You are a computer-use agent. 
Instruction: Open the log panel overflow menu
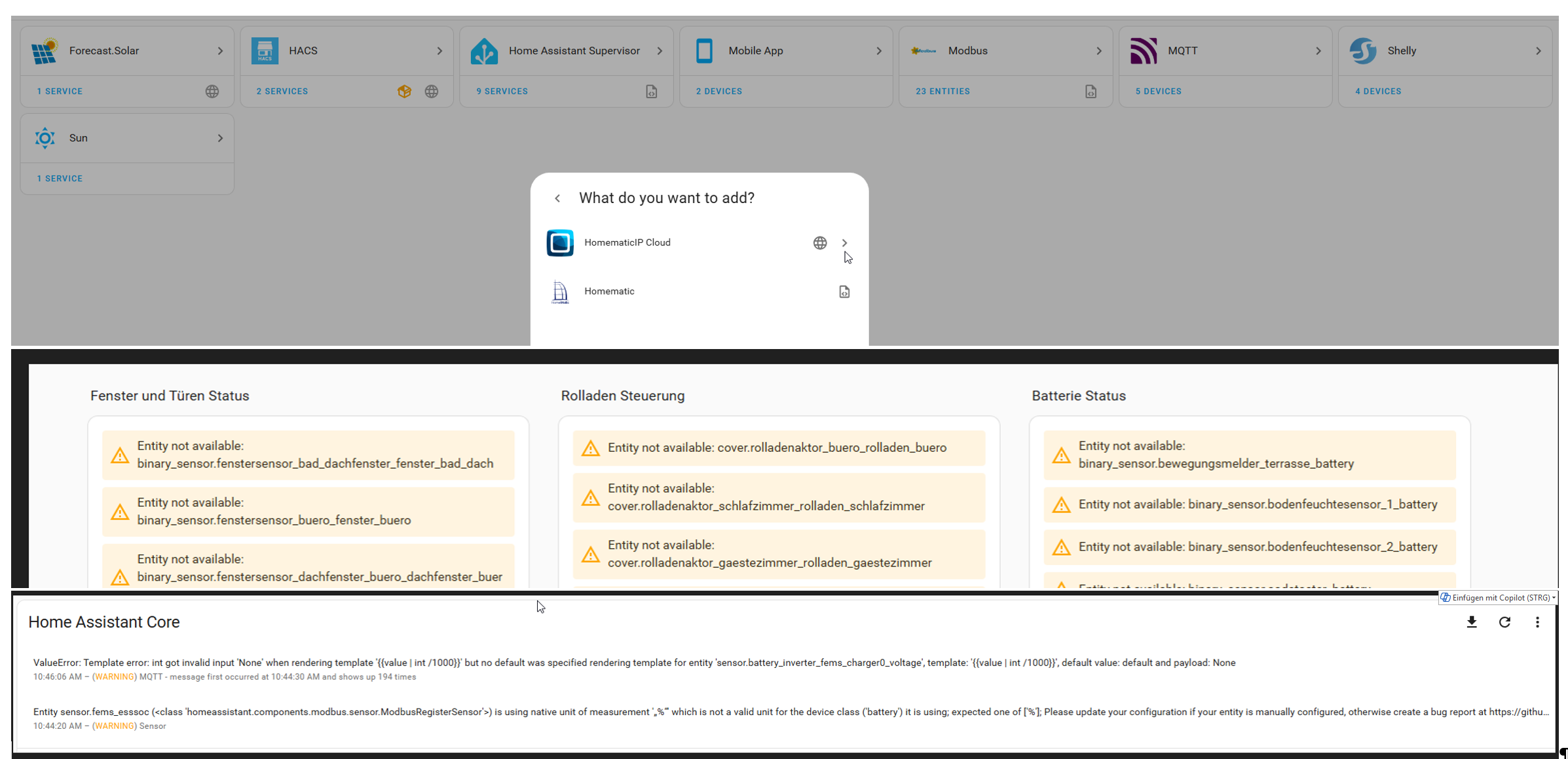pos(1537,622)
